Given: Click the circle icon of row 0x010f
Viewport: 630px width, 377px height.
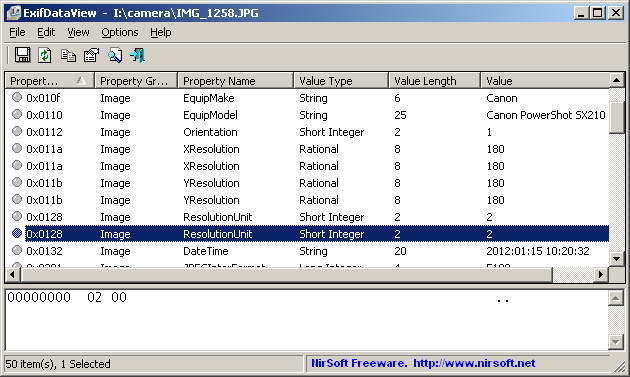Looking at the screenshot, I should click(x=16, y=97).
